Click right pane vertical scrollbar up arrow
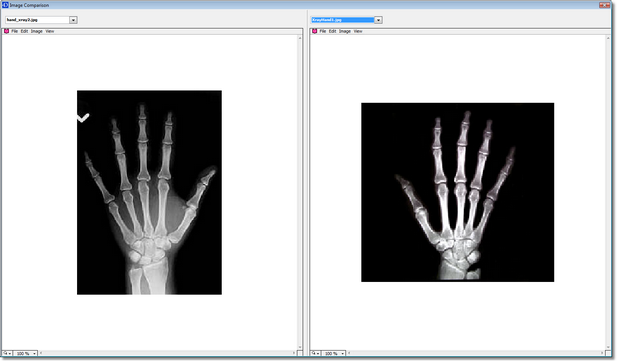 [608, 38]
